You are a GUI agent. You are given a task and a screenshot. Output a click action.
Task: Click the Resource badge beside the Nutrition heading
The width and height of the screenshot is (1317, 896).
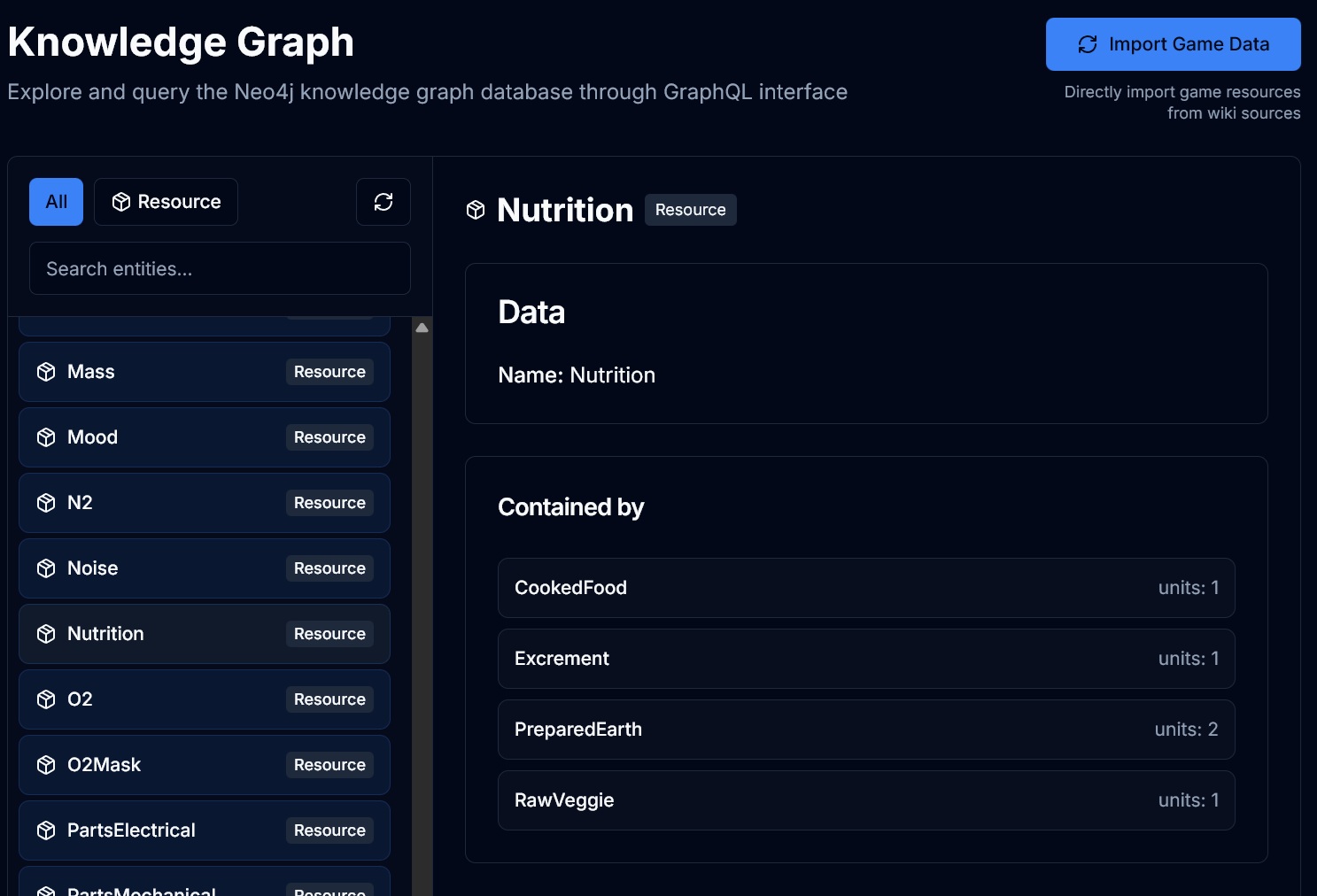[x=690, y=210]
